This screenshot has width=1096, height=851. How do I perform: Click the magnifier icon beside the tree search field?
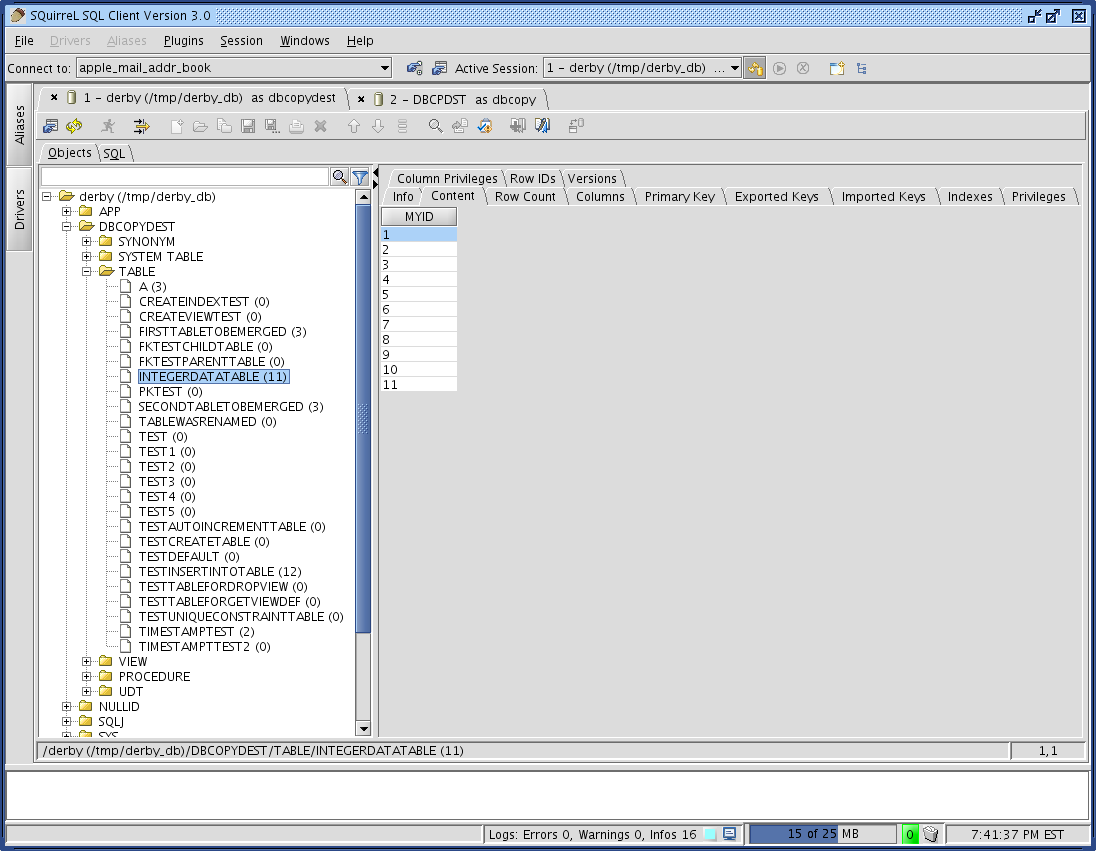point(340,176)
